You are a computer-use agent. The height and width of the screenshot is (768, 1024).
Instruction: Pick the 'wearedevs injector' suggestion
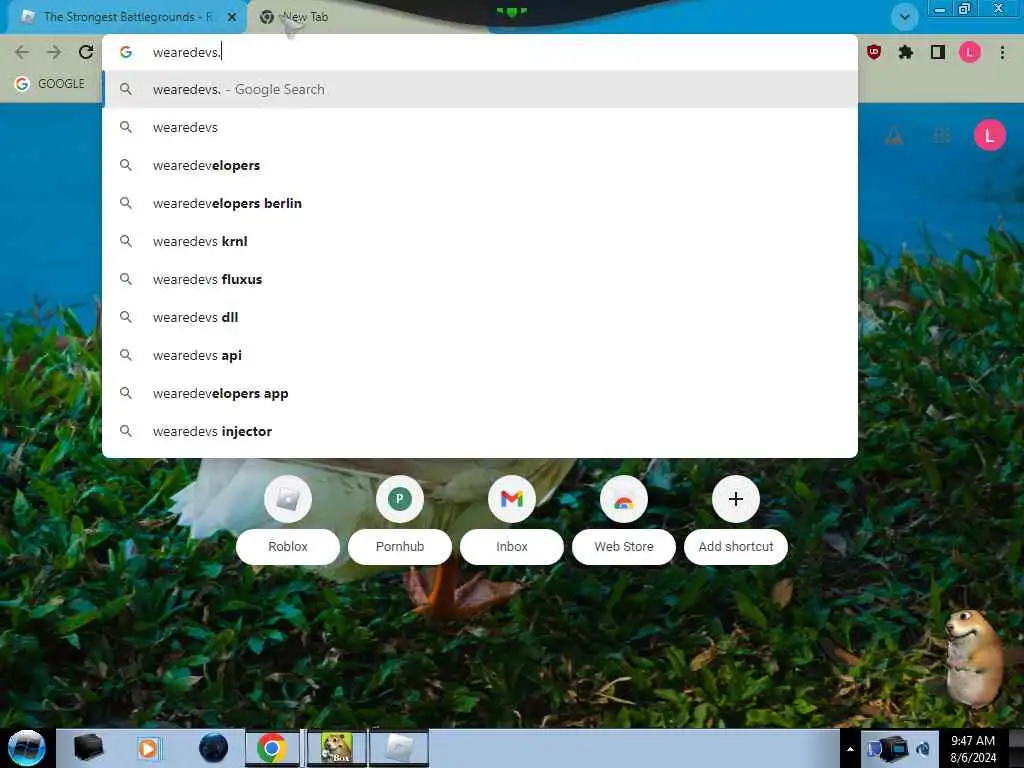coord(480,431)
